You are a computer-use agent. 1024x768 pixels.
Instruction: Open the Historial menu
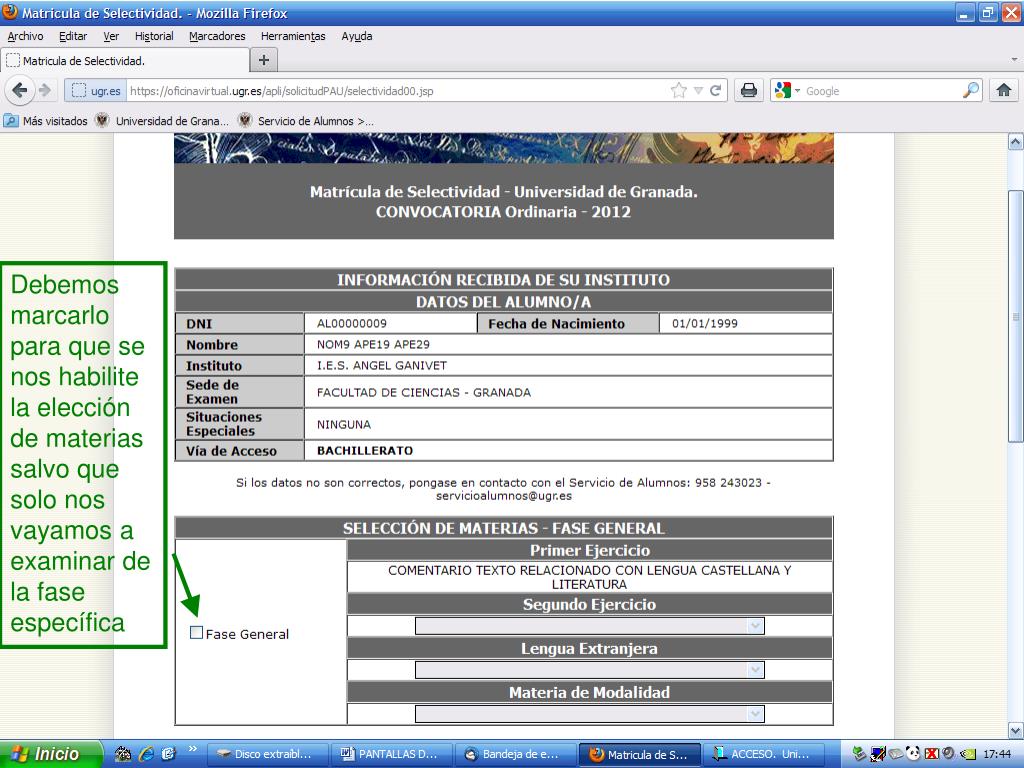pos(154,36)
